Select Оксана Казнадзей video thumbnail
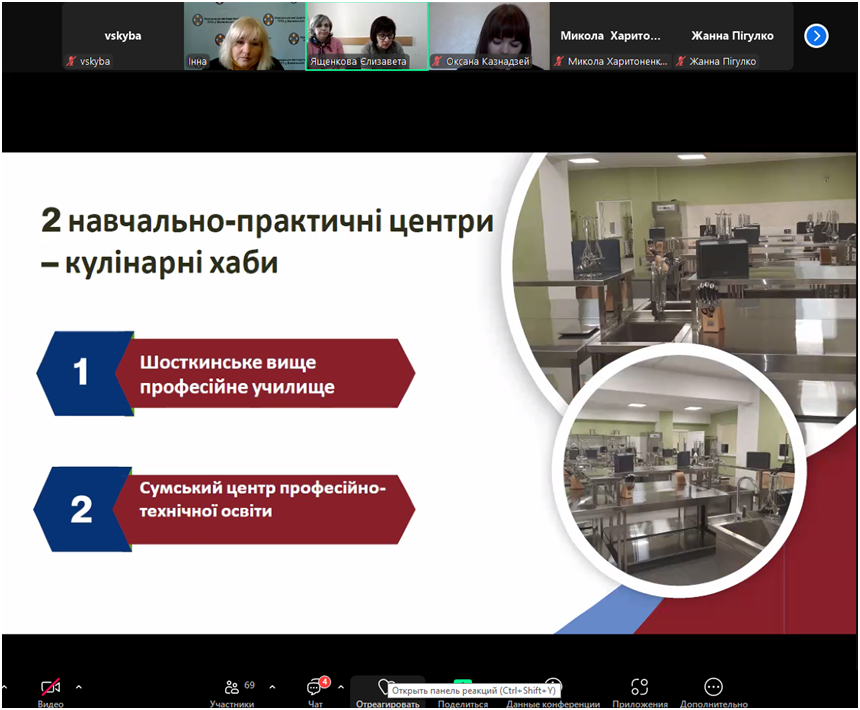 pyautogui.click(x=489, y=36)
